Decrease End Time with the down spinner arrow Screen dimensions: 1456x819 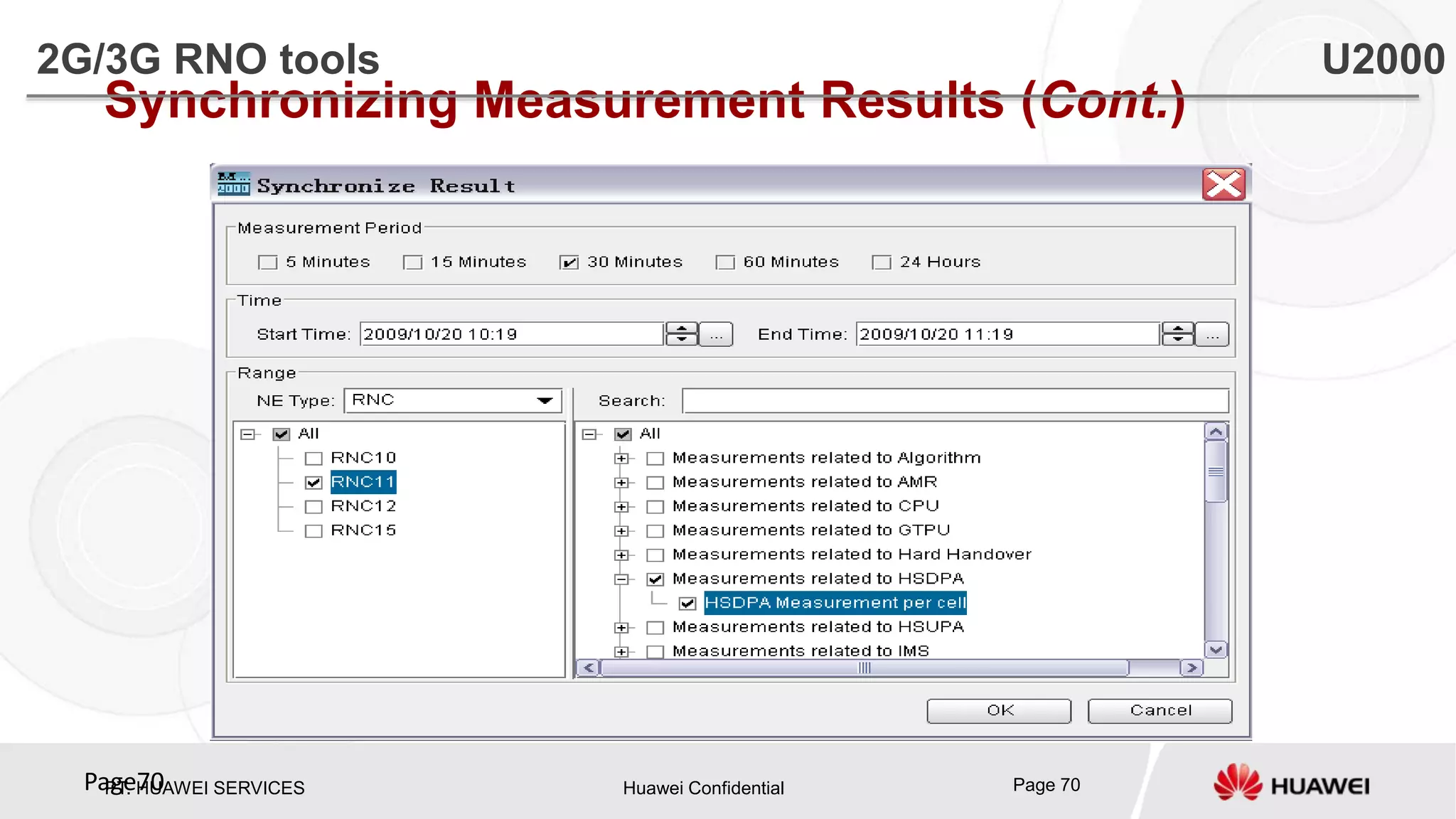(1177, 340)
